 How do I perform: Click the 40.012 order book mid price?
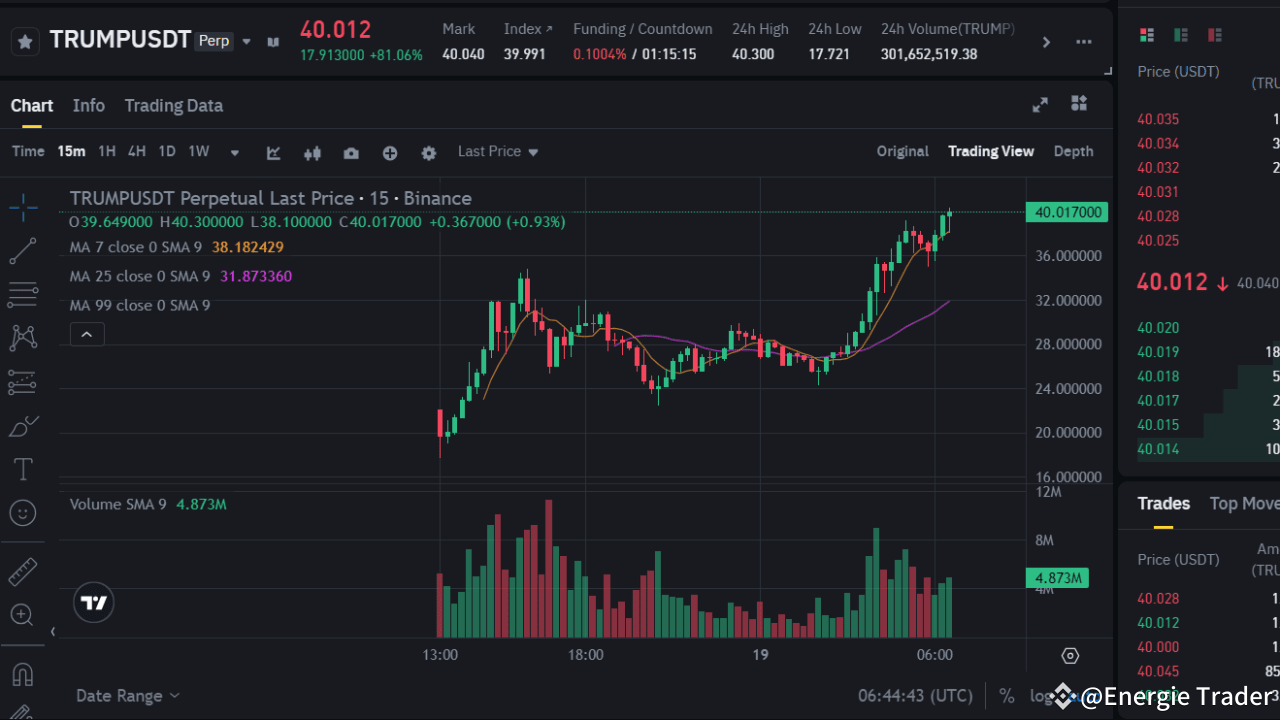(1172, 282)
